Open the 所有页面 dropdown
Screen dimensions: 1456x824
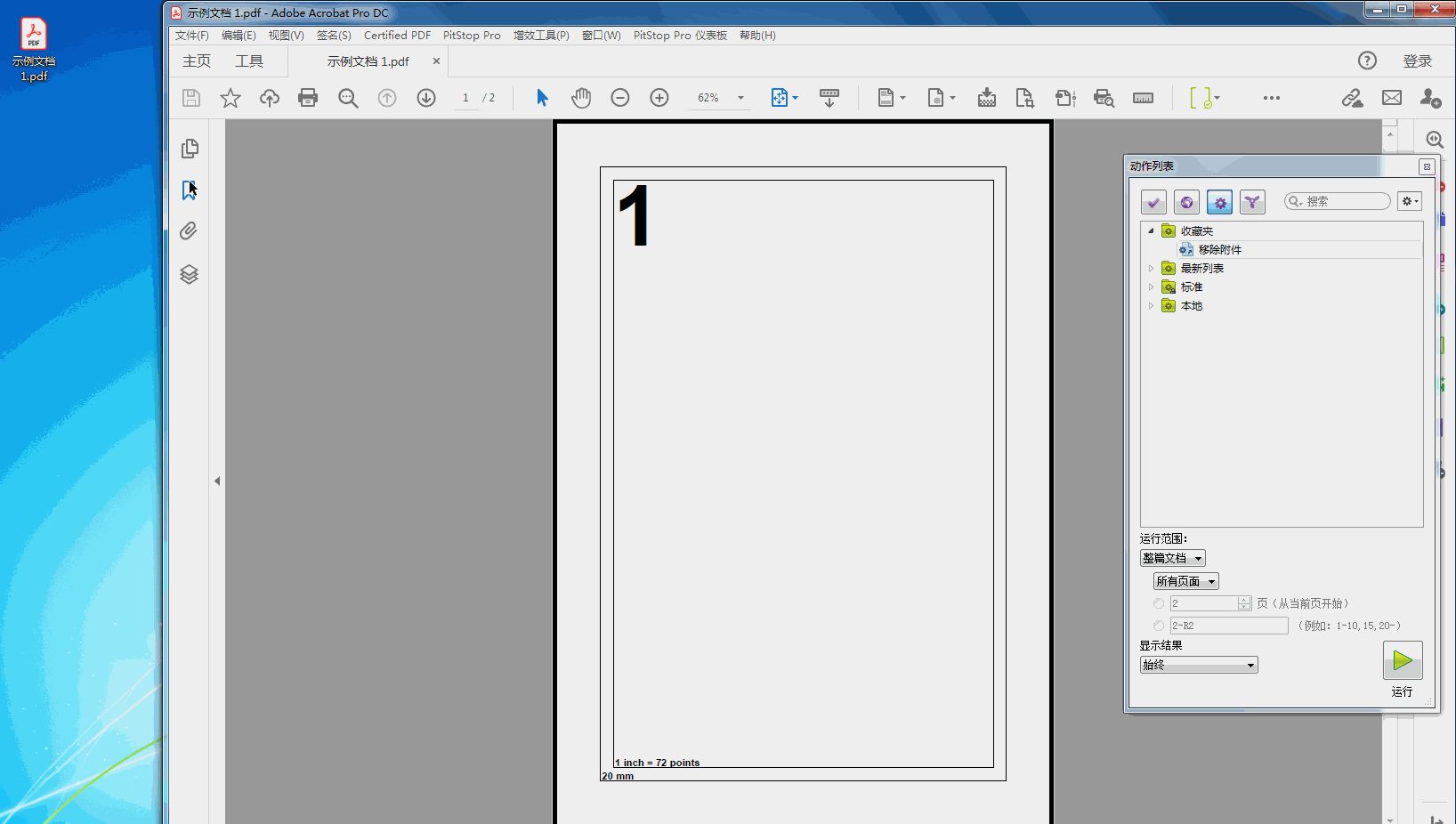point(1186,581)
